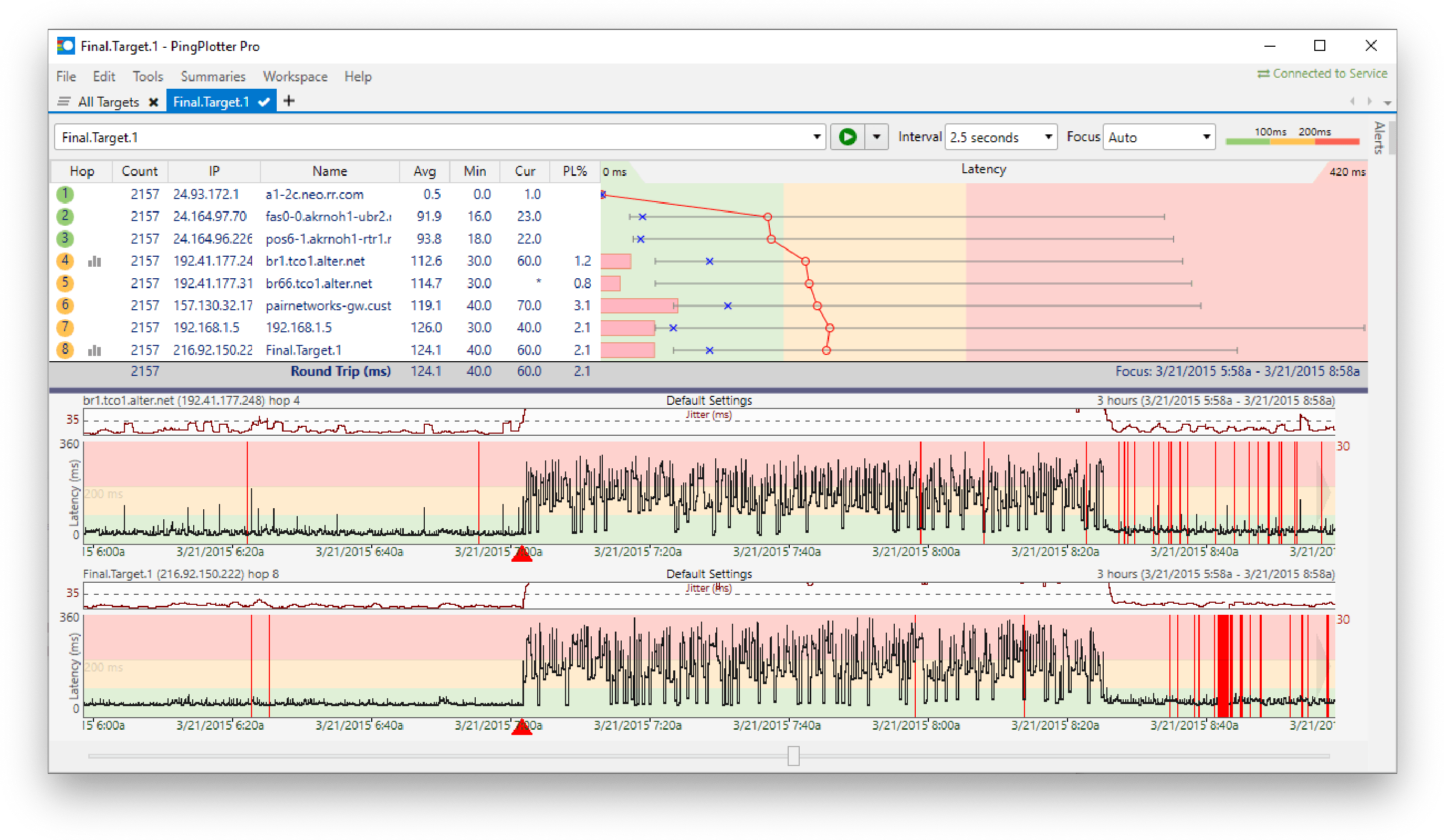Open the vertical Alerts side panel
Screen dimensions: 1444x840
pos(1379,138)
